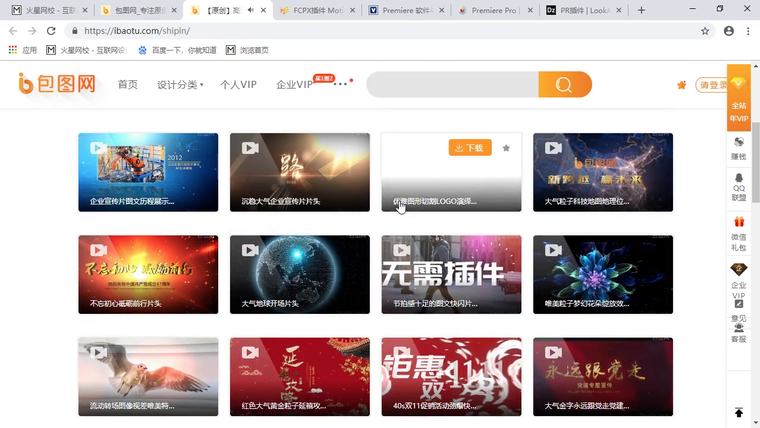Click the 请登录 login button
Image resolution: width=760 pixels, height=428 pixels.
(x=712, y=85)
